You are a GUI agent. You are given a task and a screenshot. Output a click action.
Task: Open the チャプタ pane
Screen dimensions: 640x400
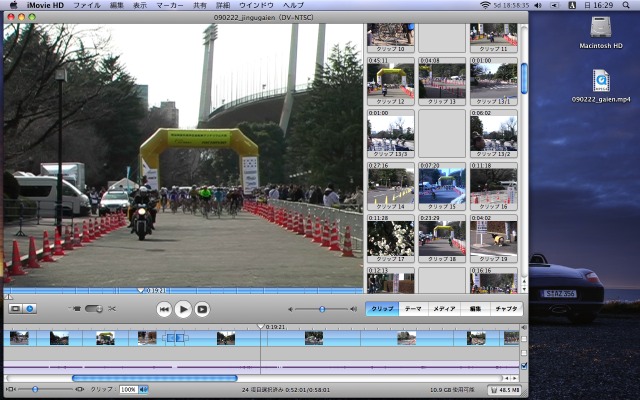pos(507,309)
